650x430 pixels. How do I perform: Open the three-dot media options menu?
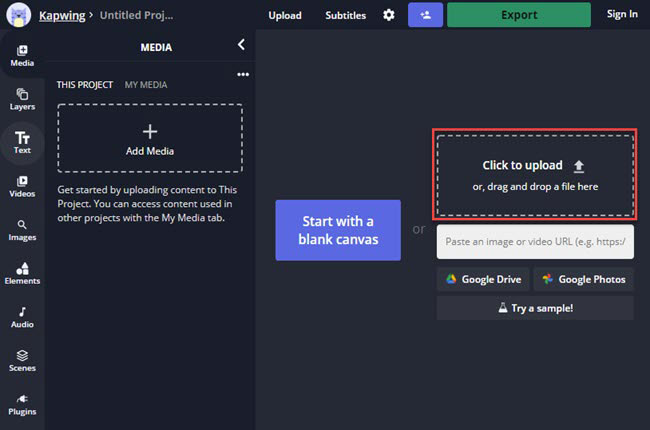242,74
